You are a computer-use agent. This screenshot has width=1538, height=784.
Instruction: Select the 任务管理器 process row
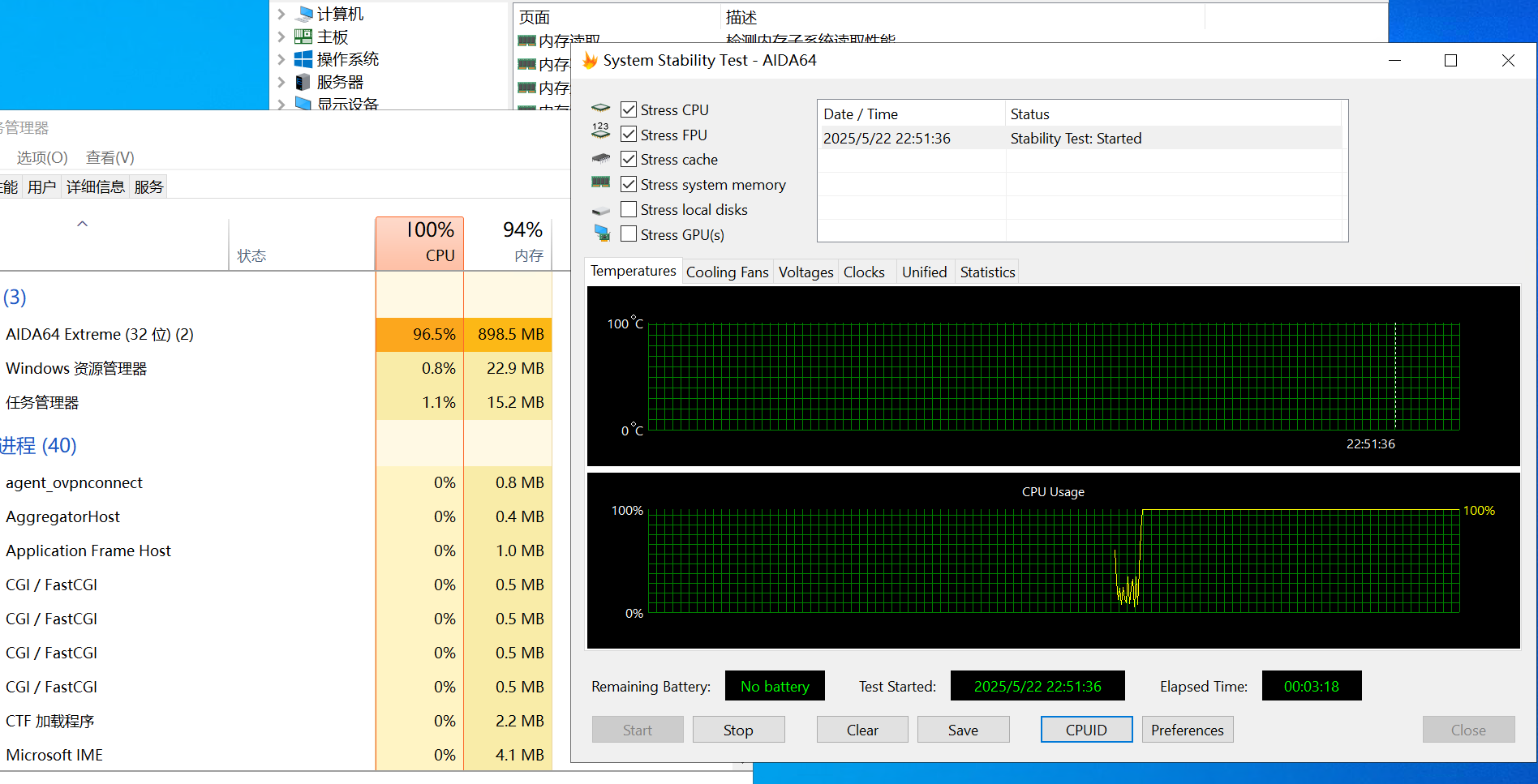coord(276,402)
